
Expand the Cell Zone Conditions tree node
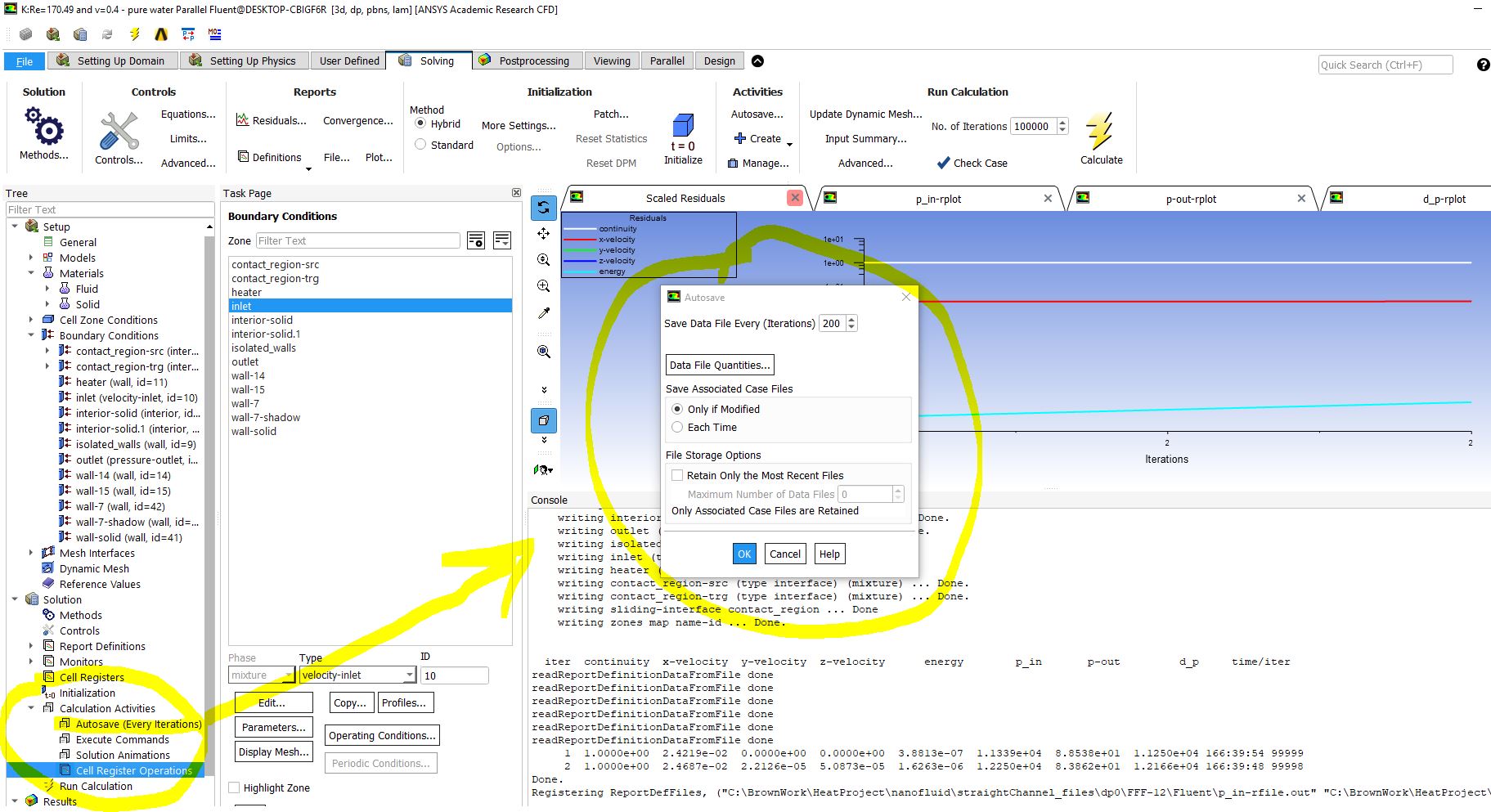coord(31,320)
